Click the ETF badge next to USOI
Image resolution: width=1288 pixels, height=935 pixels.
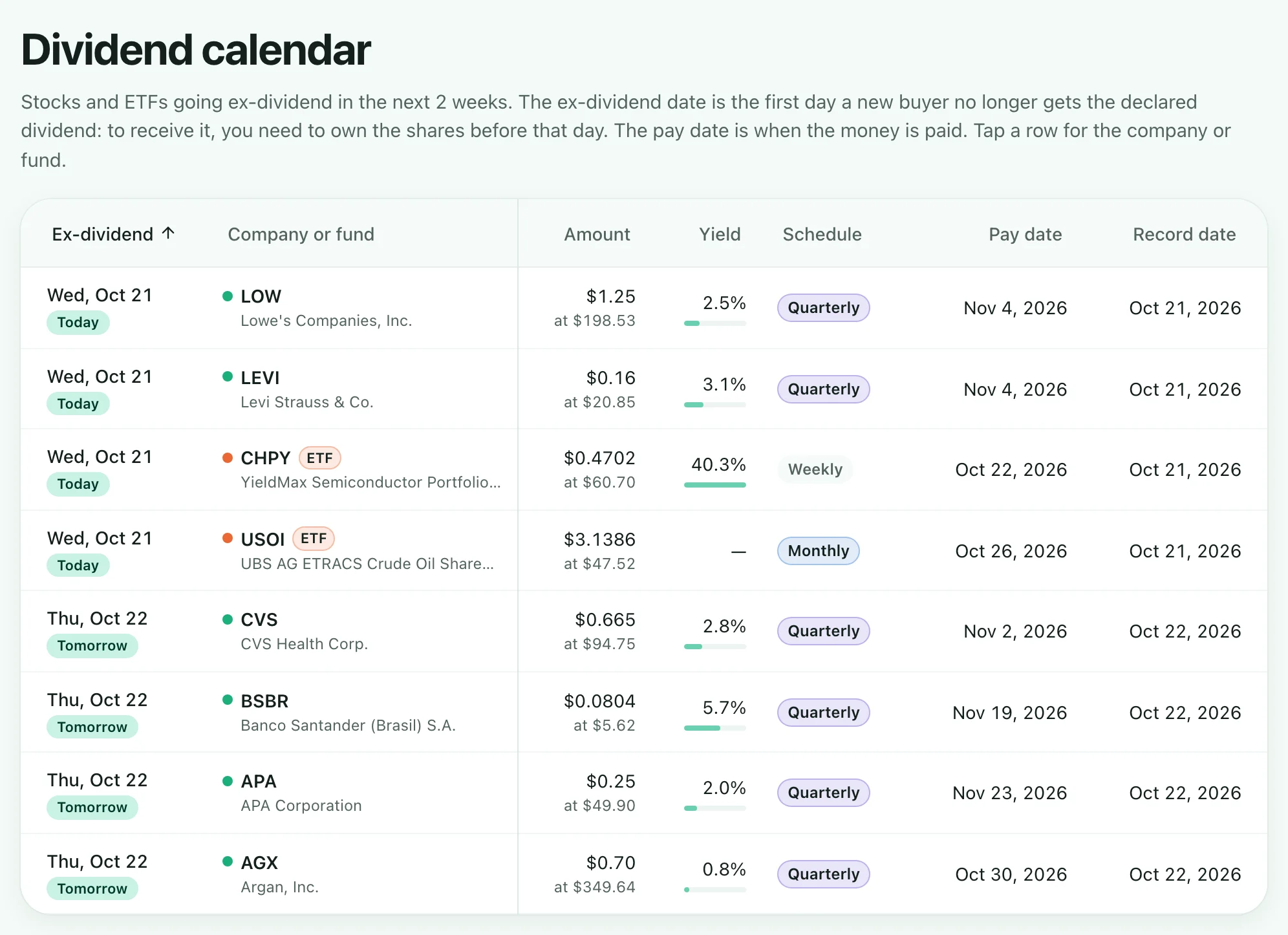[x=314, y=538]
